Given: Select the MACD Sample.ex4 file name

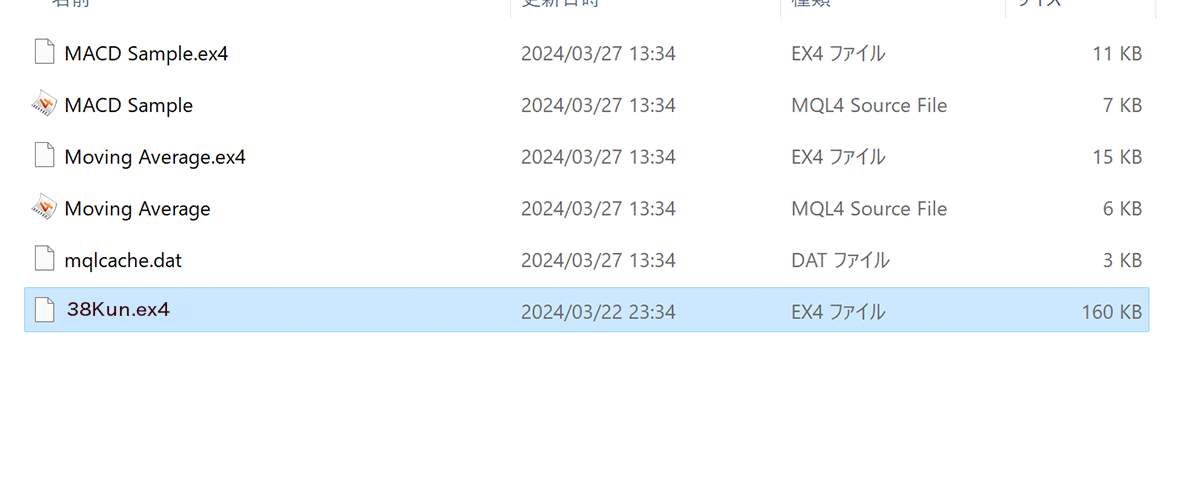Looking at the screenshot, I should click(x=146, y=53).
